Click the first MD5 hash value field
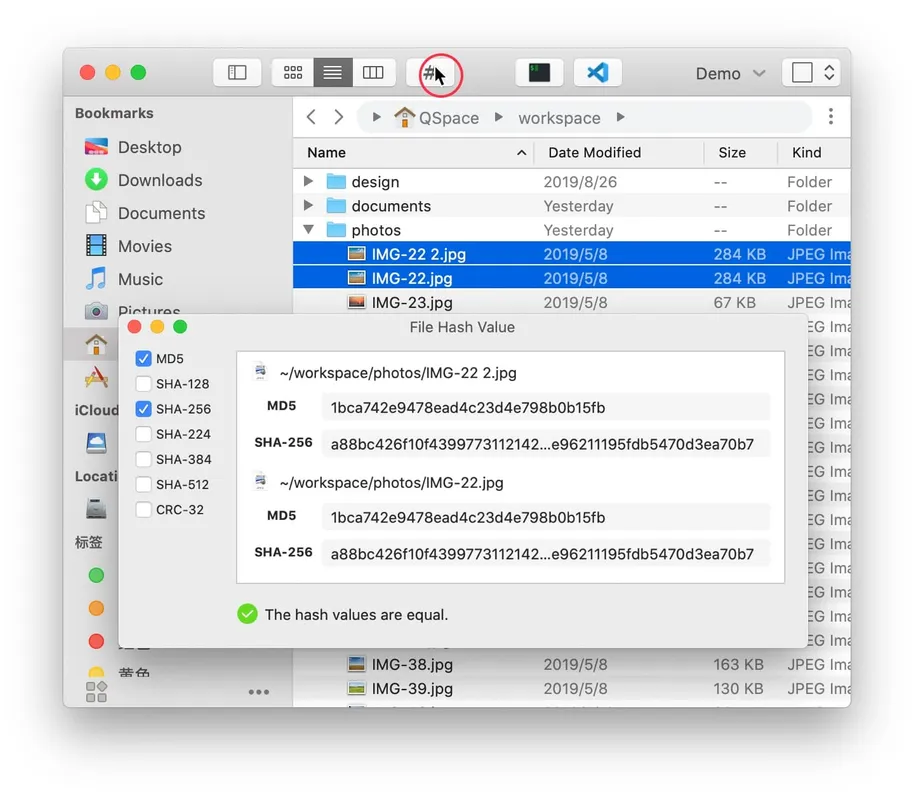 pyautogui.click(x=545, y=408)
